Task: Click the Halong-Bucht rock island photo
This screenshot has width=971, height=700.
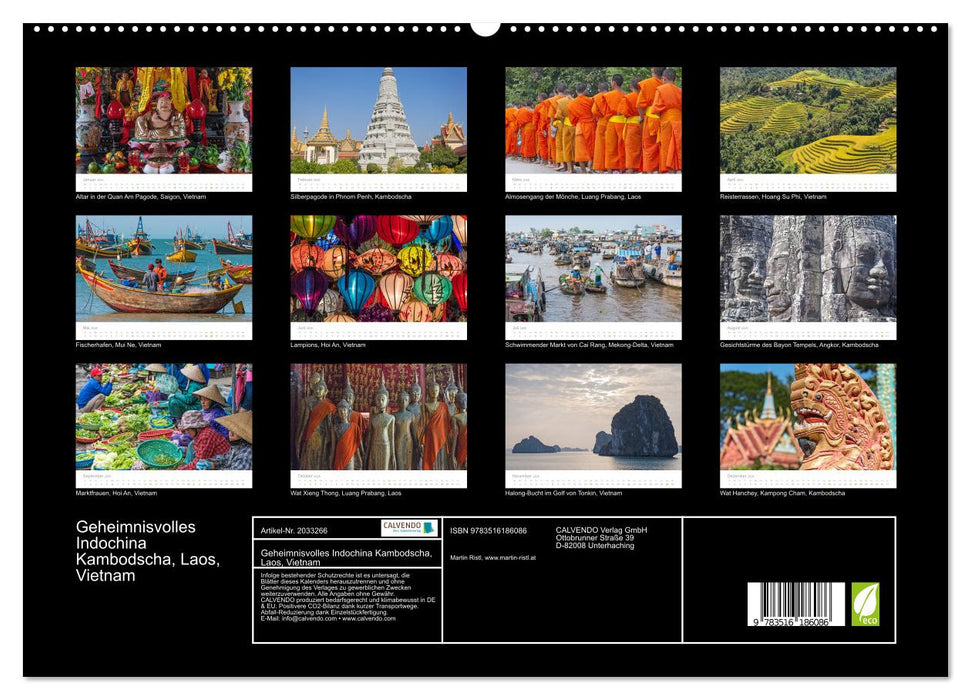Action: (x=593, y=416)
